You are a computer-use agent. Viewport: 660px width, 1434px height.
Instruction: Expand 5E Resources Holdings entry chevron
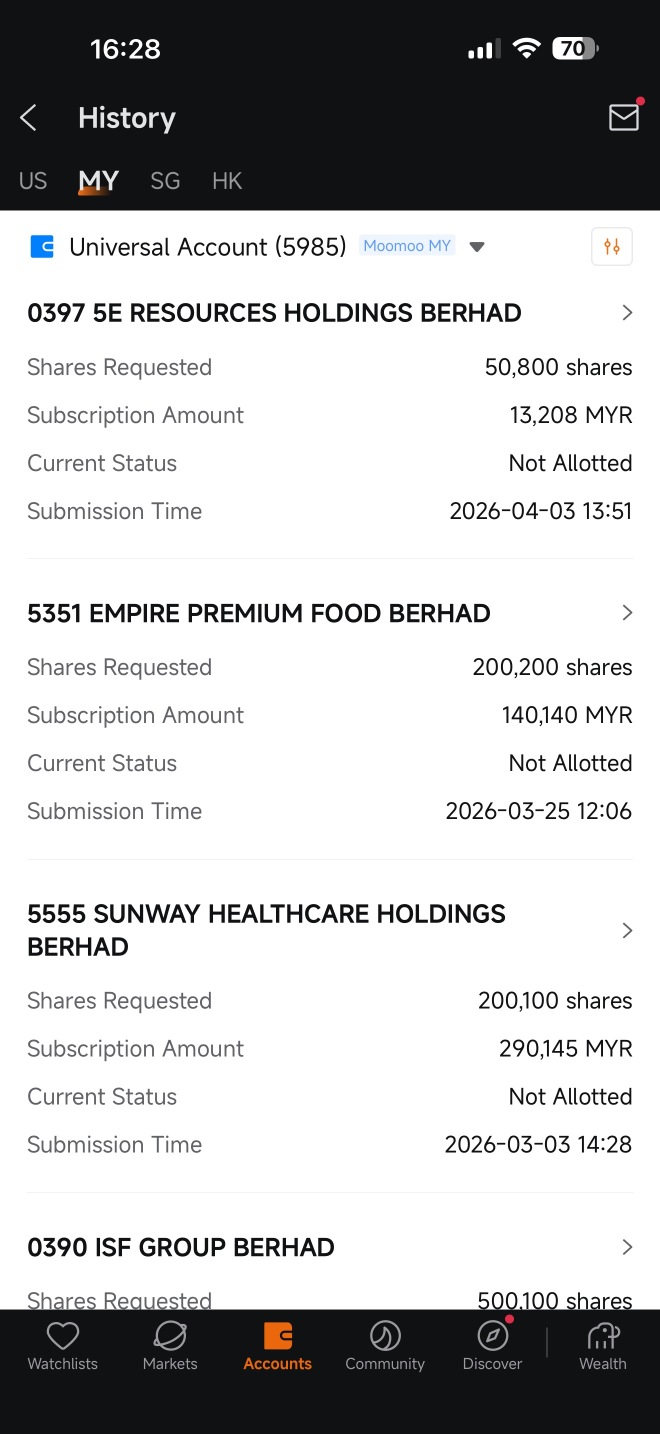[x=627, y=313]
